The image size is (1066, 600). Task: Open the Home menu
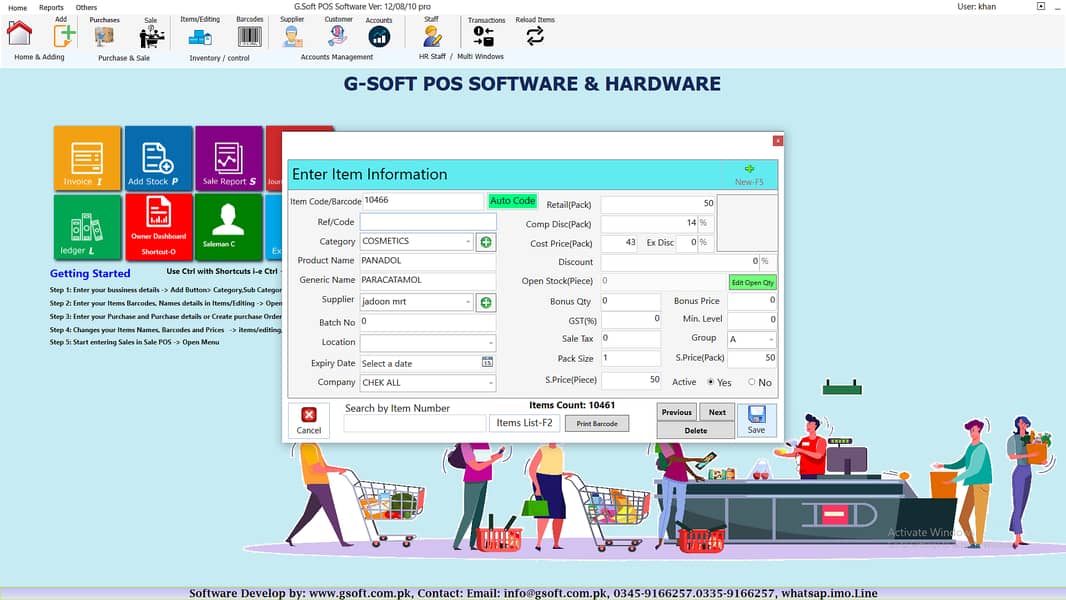point(18,7)
